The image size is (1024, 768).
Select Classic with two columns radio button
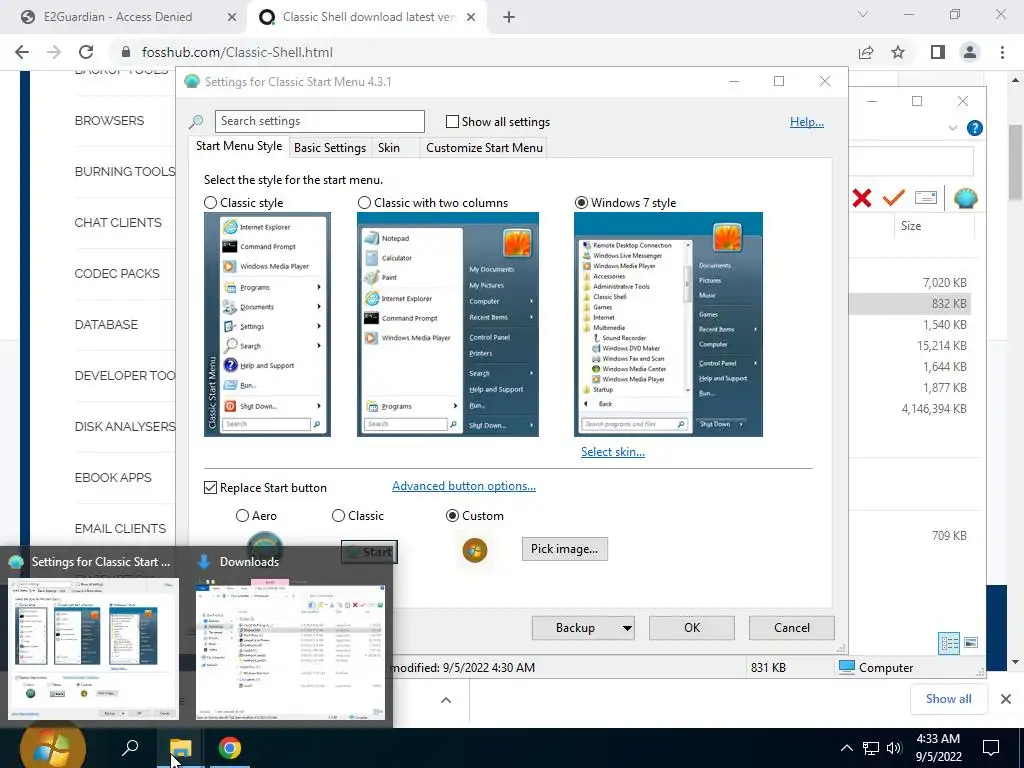364,203
